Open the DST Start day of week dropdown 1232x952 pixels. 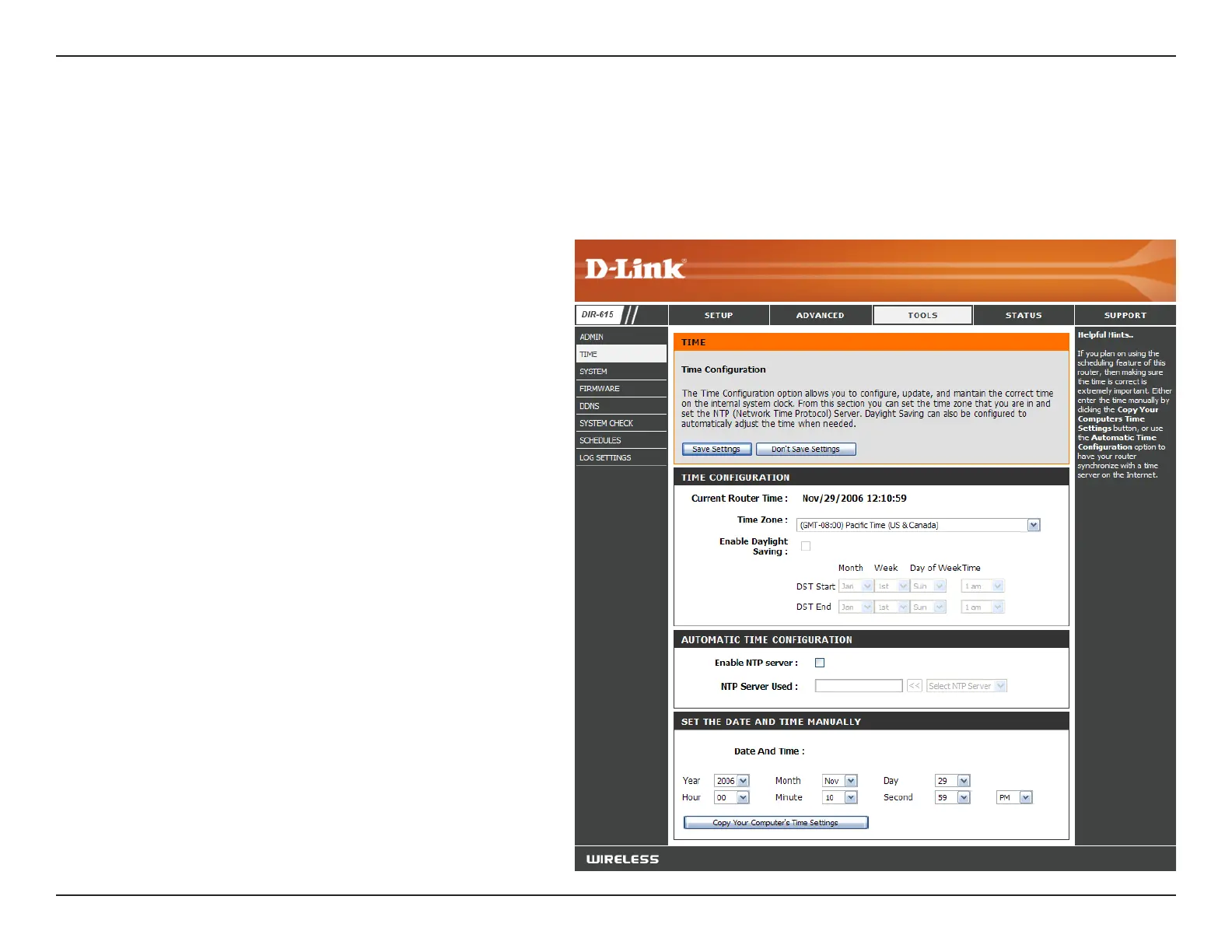tap(928, 586)
